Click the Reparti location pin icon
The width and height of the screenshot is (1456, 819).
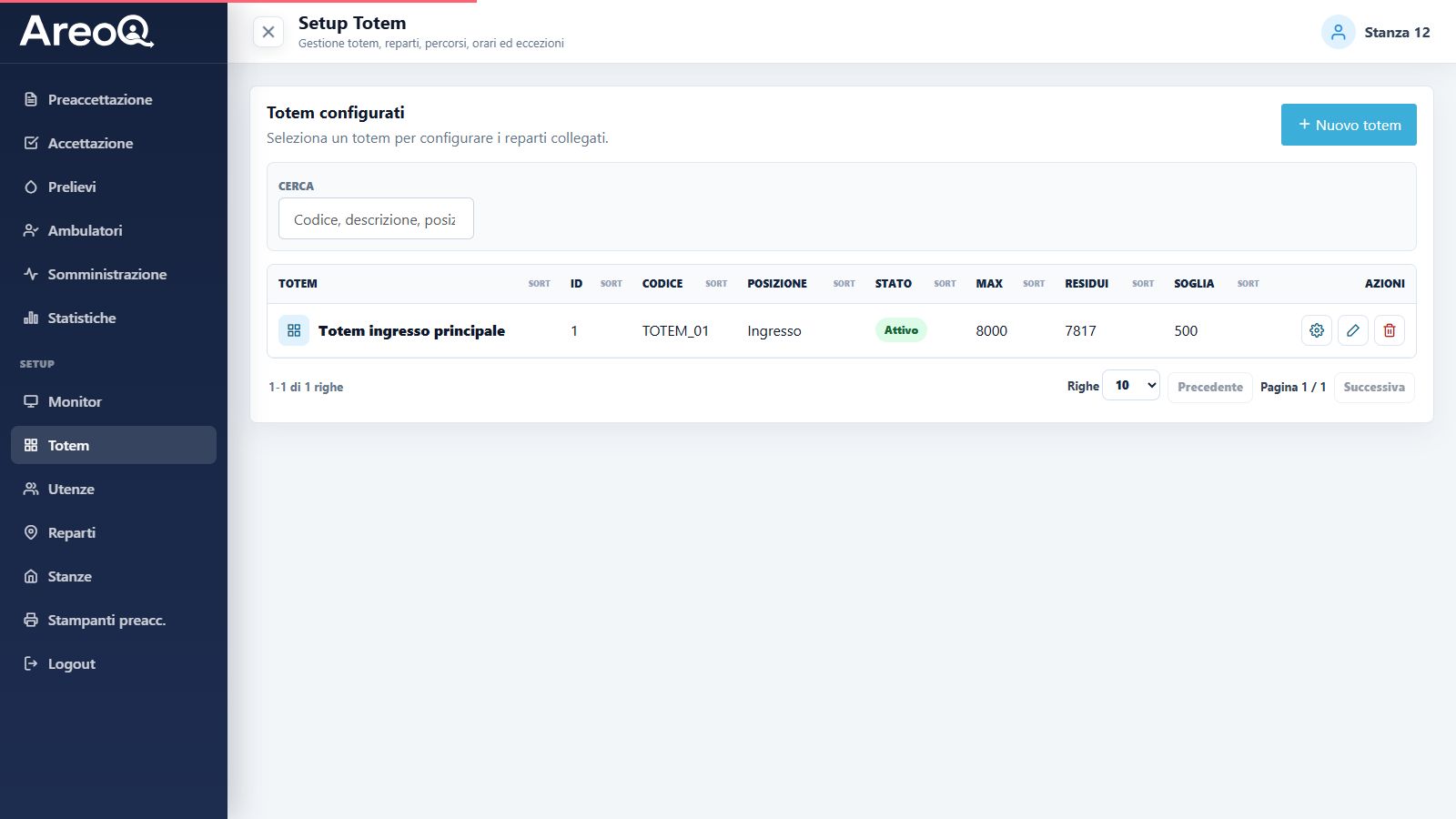pyautogui.click(x=31, y=532)
